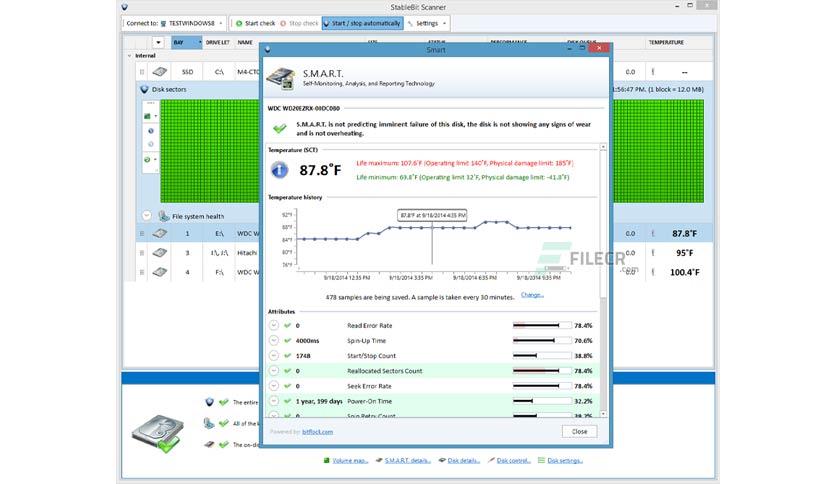The width and height of the screenshot is (836, 484).
Task: Select the 100.4°F temperature cell
Action: (x=685, y=272)
